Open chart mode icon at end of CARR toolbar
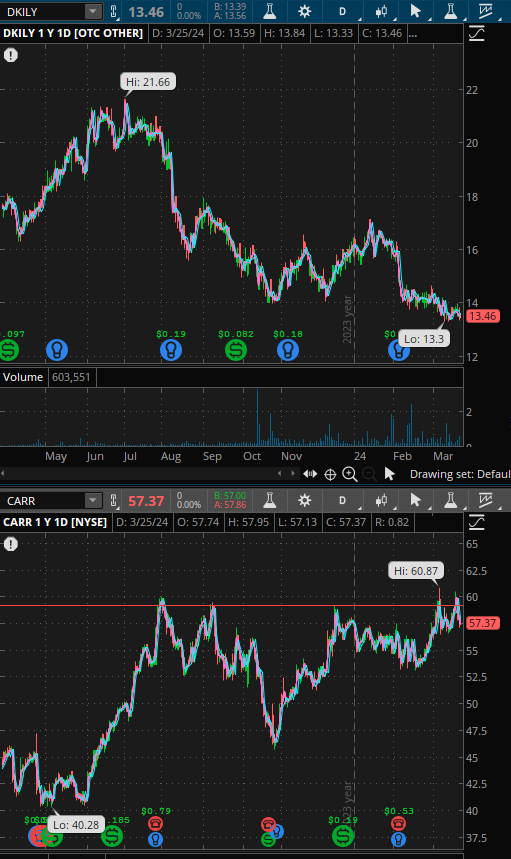 pyautogui.click(x=485, y=500)
